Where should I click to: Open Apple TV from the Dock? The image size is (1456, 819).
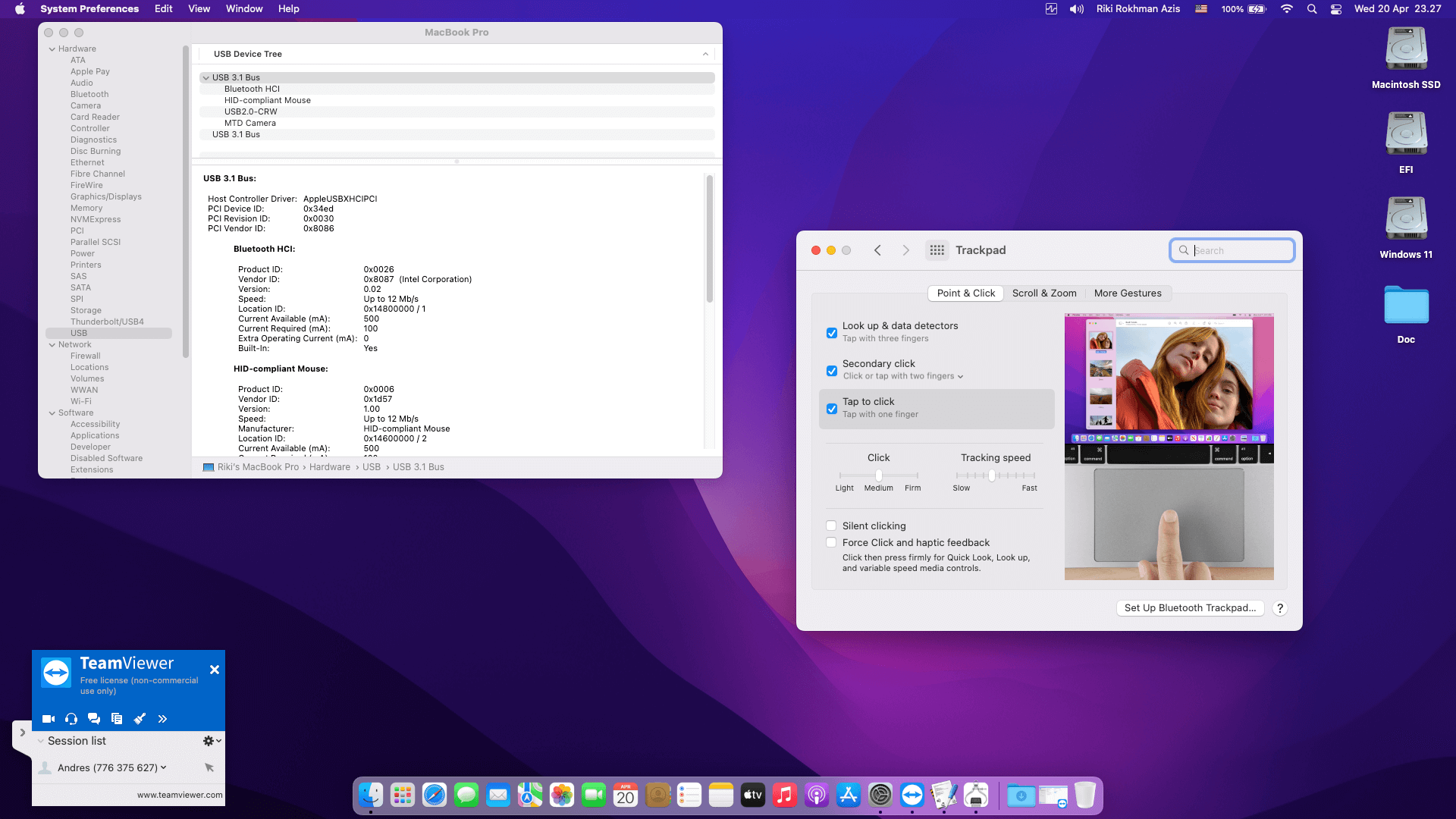pos(753,795)
